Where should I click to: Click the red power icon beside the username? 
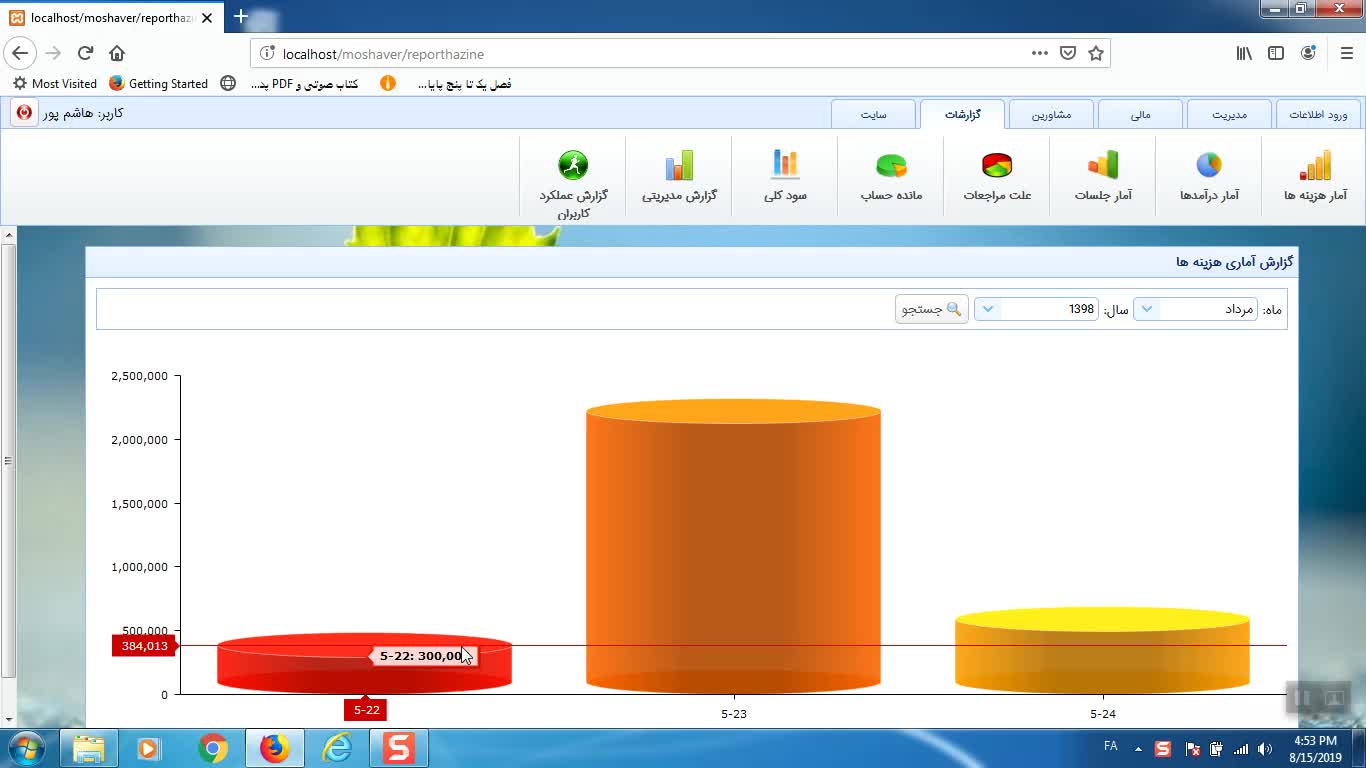pyautogui.click(x=24, y=113)
